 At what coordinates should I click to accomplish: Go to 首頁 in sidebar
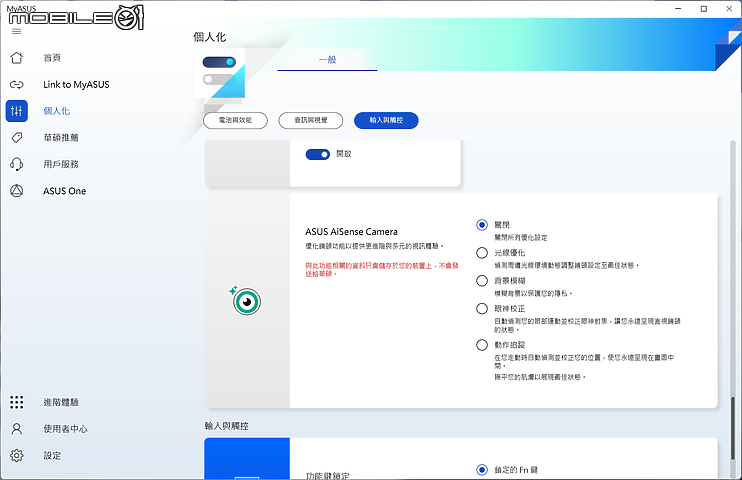coord(52,58)
